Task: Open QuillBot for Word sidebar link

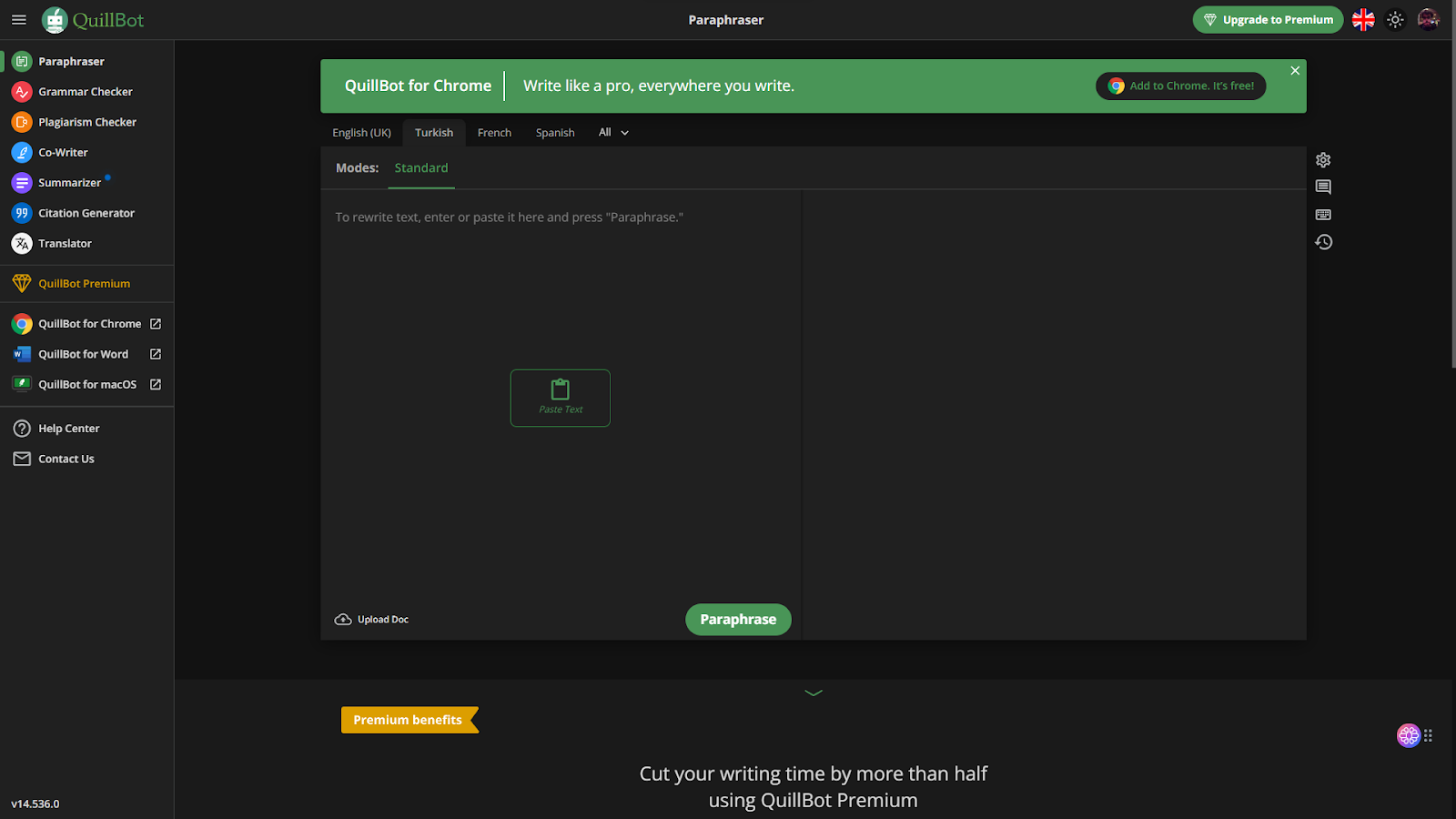Action: click(x=86, y=354)
